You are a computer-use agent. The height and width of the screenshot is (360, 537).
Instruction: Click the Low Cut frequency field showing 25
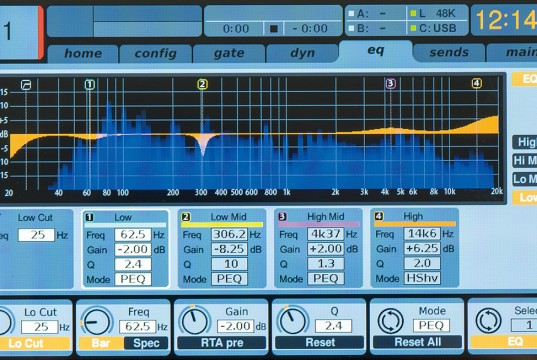tap(36, 235)
